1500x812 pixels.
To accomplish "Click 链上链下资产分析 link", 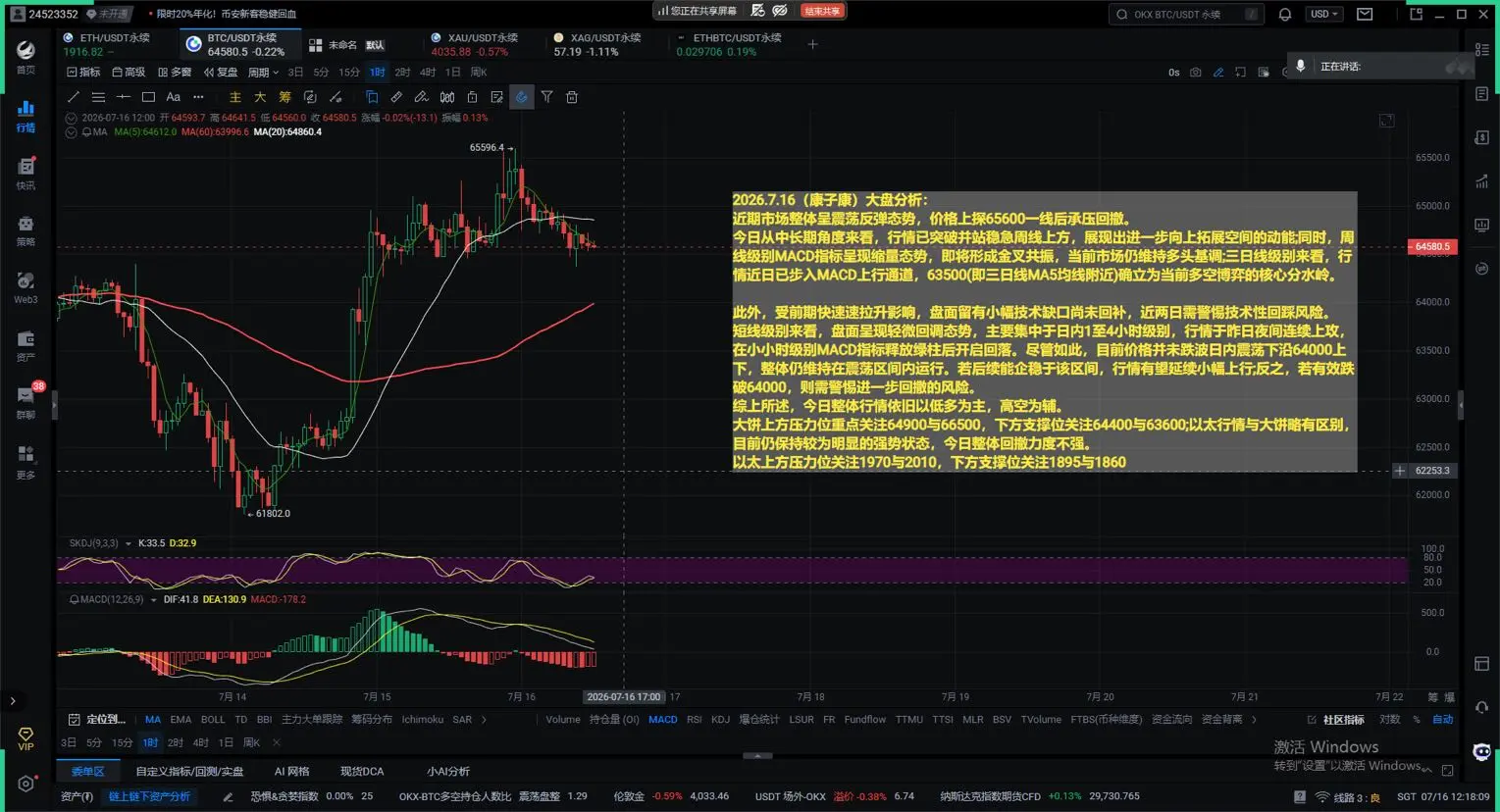I will pyautogui.click(x=149, y=796).
